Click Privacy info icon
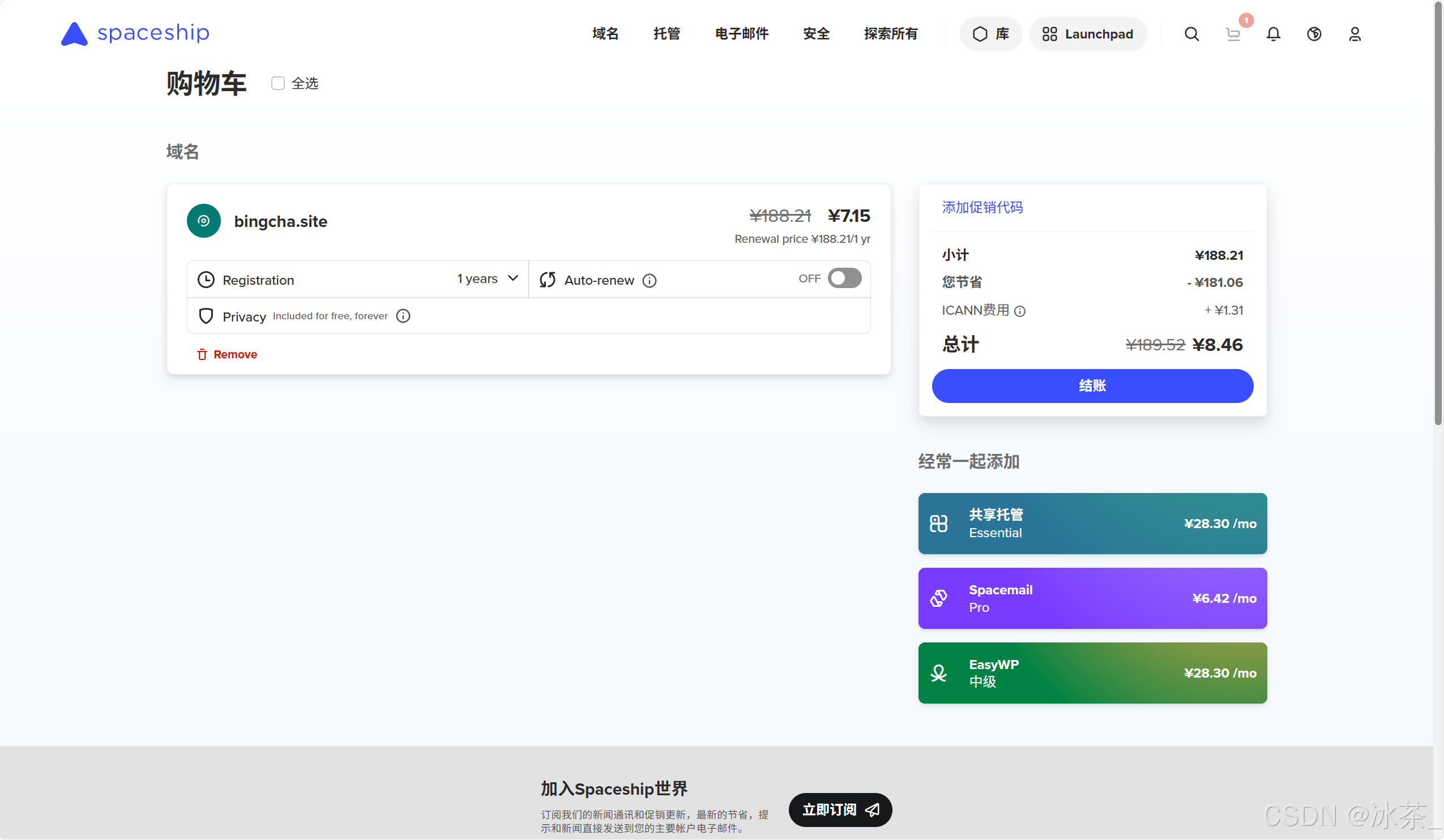Viewport: 1444px width, 840px height. tap(403, 316)
